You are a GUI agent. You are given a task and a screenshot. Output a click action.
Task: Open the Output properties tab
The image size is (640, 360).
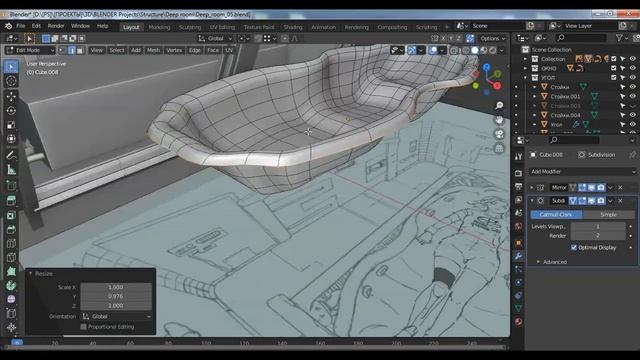click(518, 187)
